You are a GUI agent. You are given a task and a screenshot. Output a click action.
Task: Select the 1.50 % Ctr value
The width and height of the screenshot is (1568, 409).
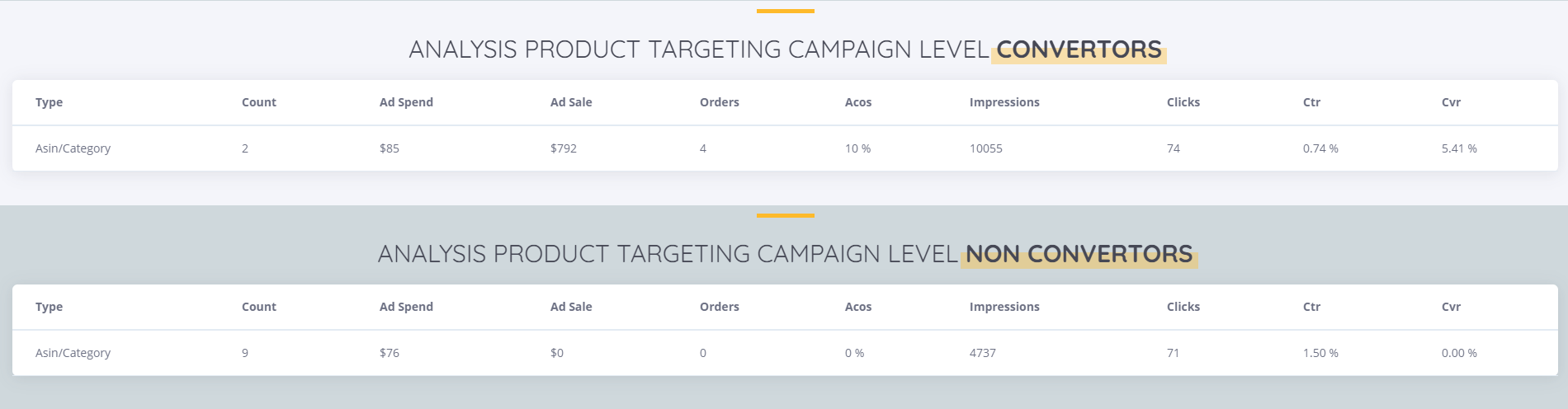tap(1320, 353)
